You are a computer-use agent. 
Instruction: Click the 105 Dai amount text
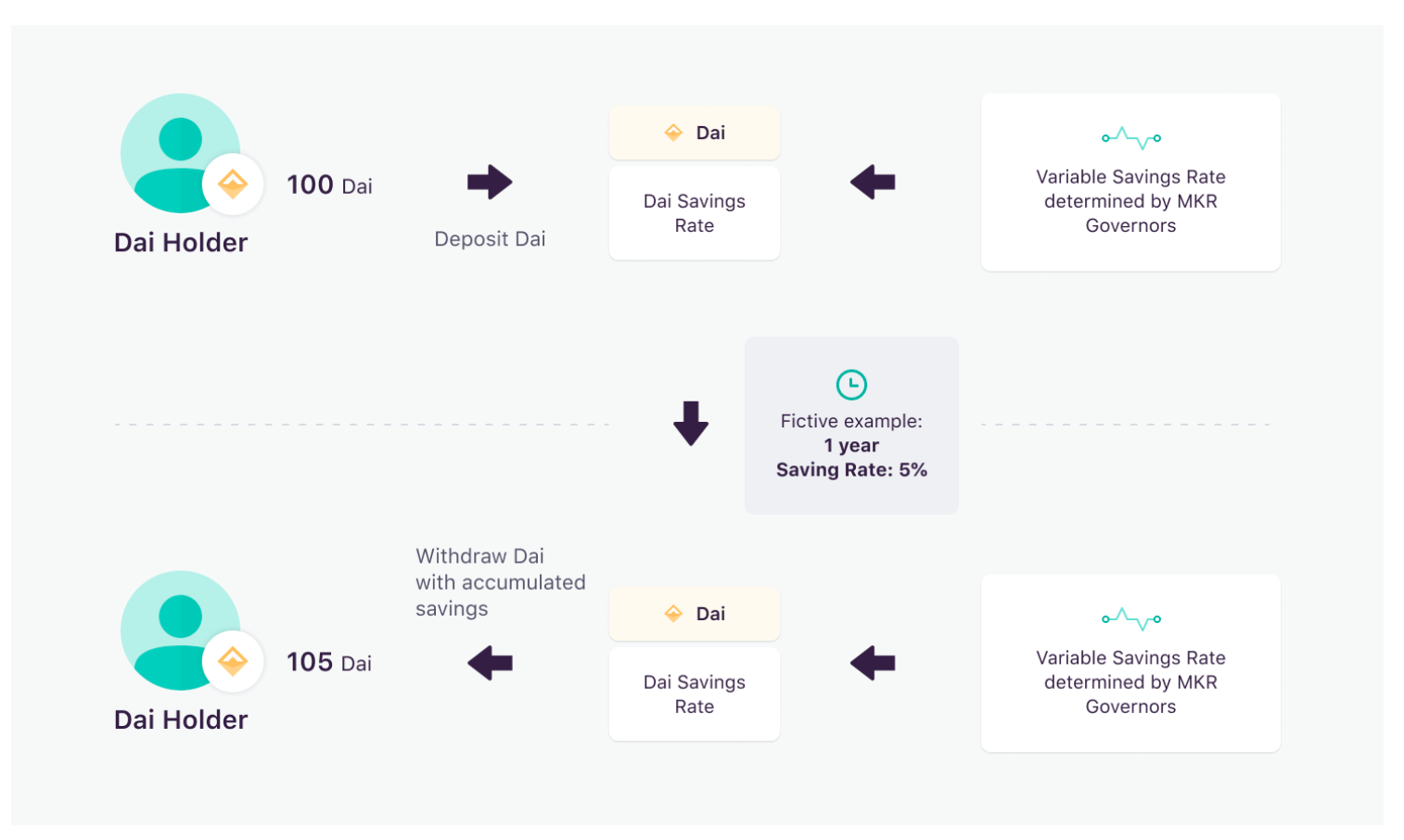[x=329, y=662]
